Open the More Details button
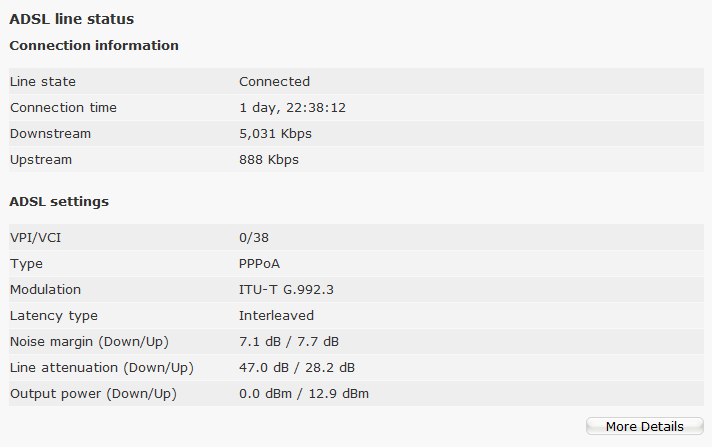 click(x=644, y=426)
